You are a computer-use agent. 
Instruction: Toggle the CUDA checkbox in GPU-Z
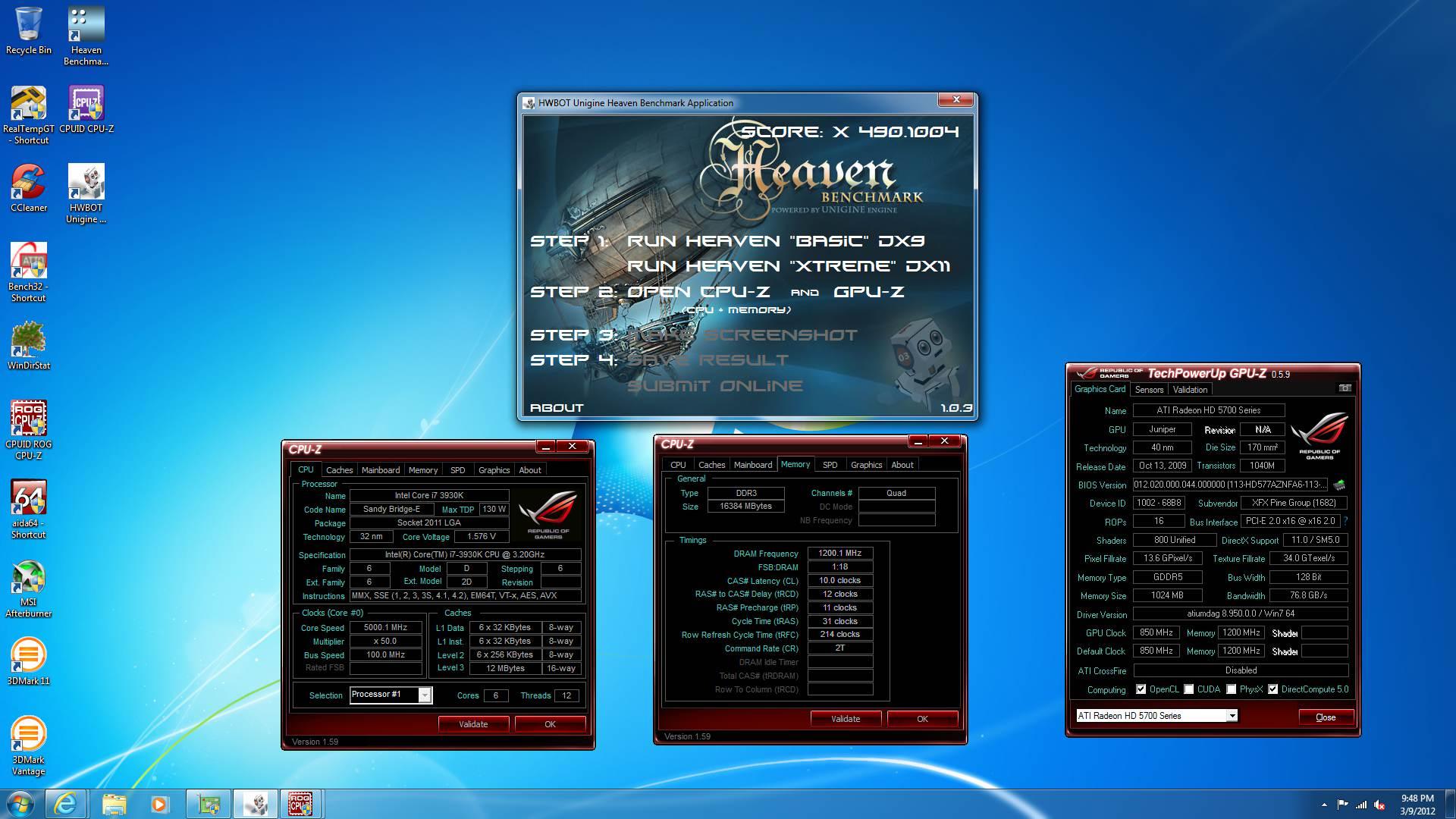(x=1189, y=689)
